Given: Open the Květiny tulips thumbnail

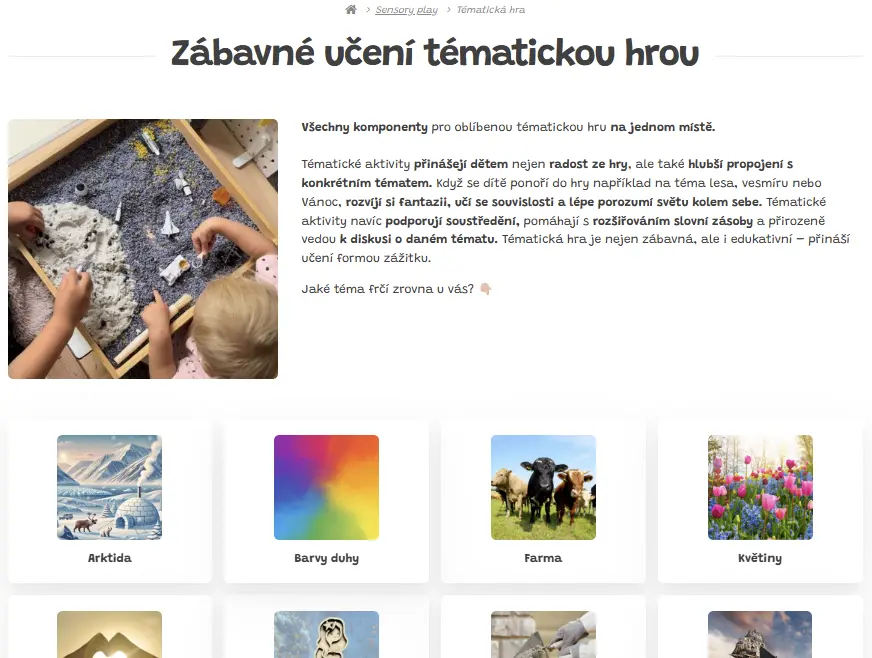Looking at the screenshot, I should tap(760, 487).
